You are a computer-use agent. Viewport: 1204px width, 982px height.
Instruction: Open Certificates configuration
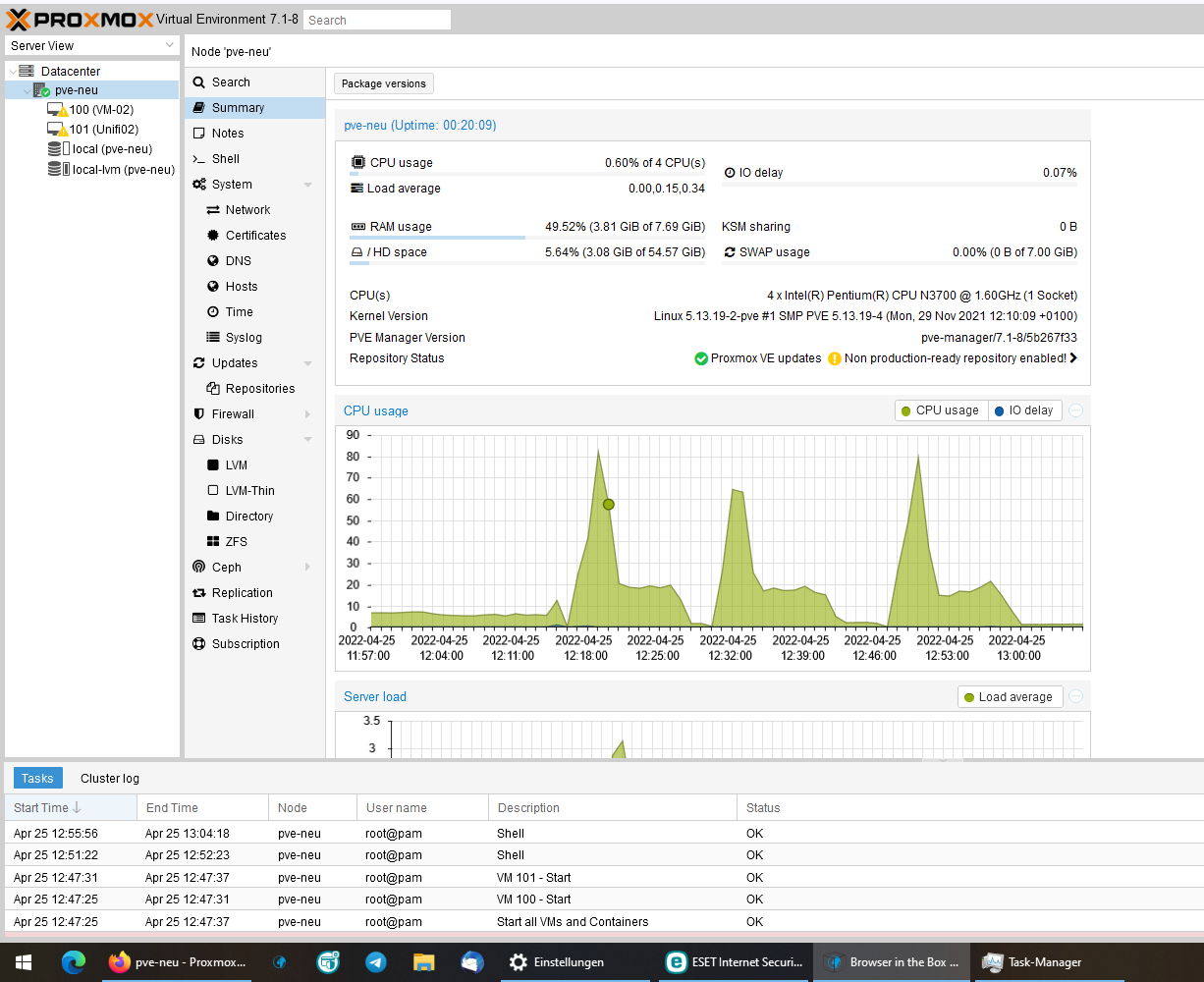click(x=254, y=236)
